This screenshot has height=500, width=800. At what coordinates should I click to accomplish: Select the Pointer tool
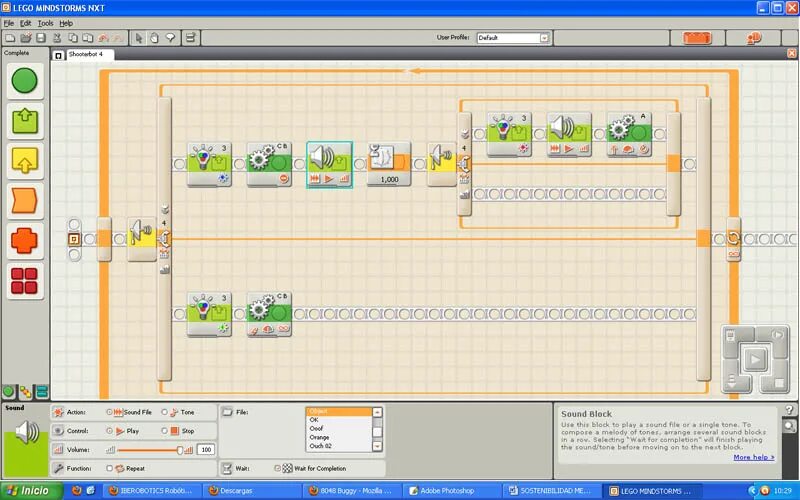[139, 38]
